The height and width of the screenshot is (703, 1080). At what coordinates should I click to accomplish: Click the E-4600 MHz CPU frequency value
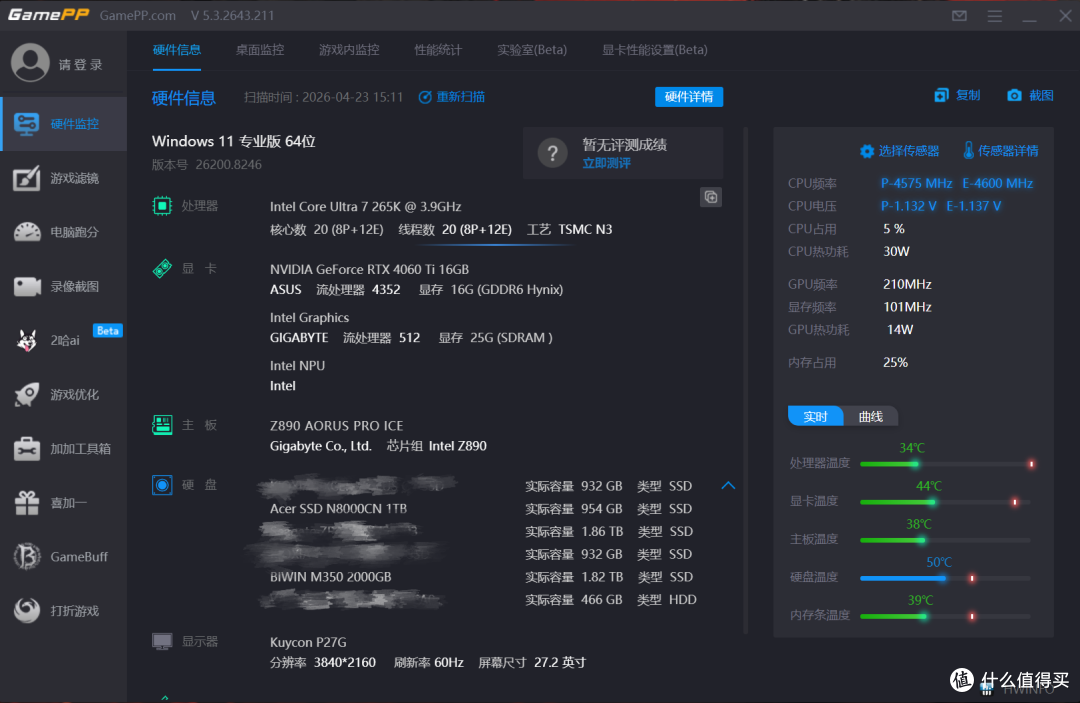[x=997, y=183]
